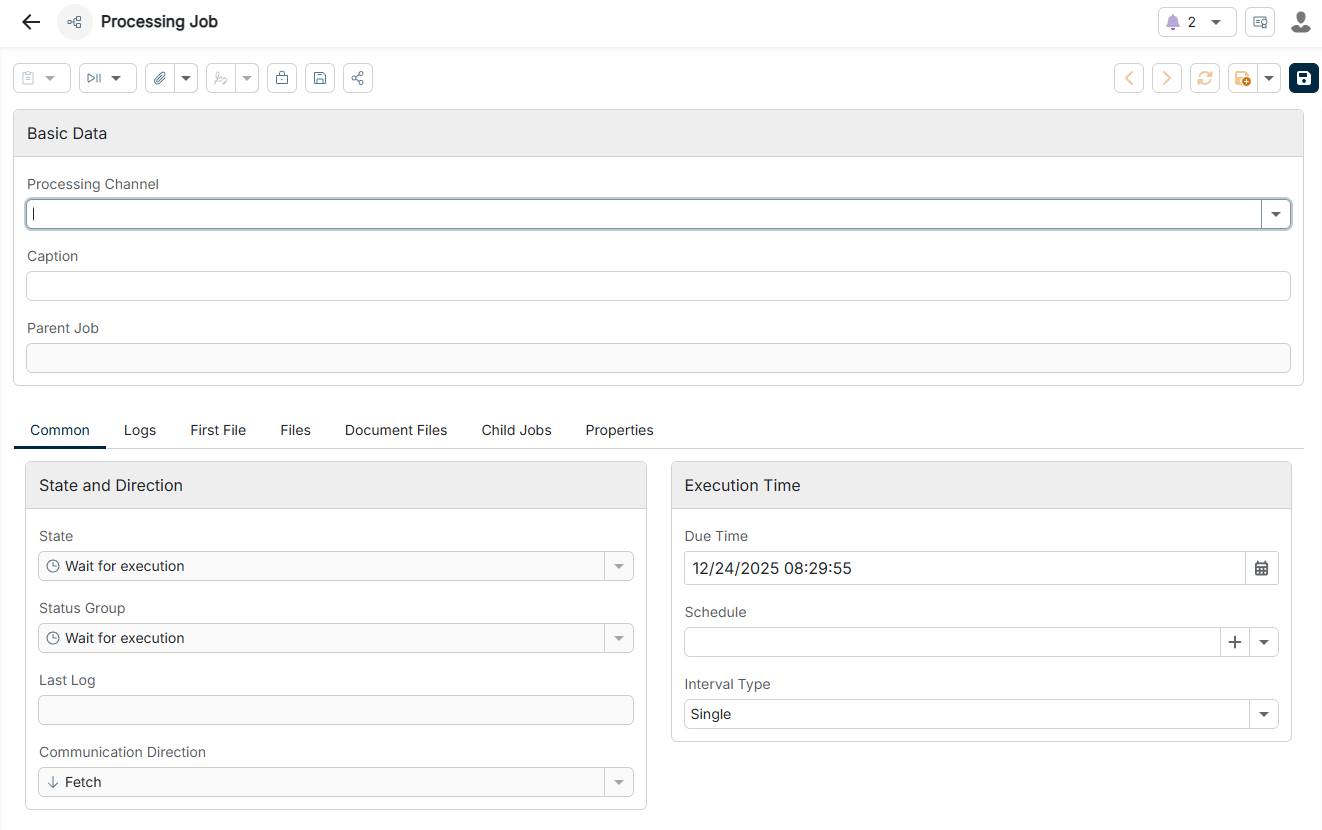Click the signature icon
This screenshot has width=1322, height=830.
pyautogui.click(x=221, y=78)
